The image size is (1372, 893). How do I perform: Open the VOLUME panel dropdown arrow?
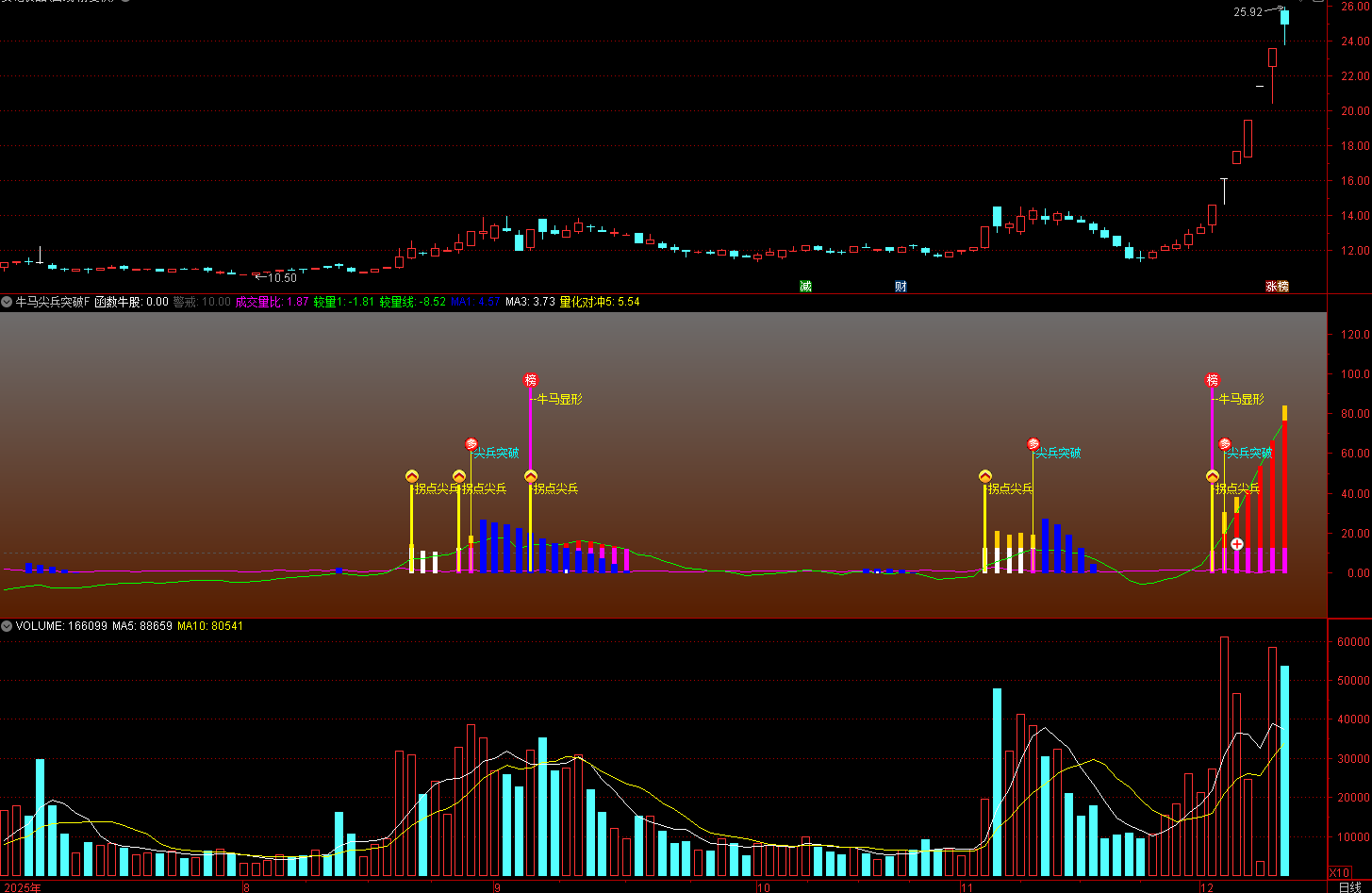7,625
